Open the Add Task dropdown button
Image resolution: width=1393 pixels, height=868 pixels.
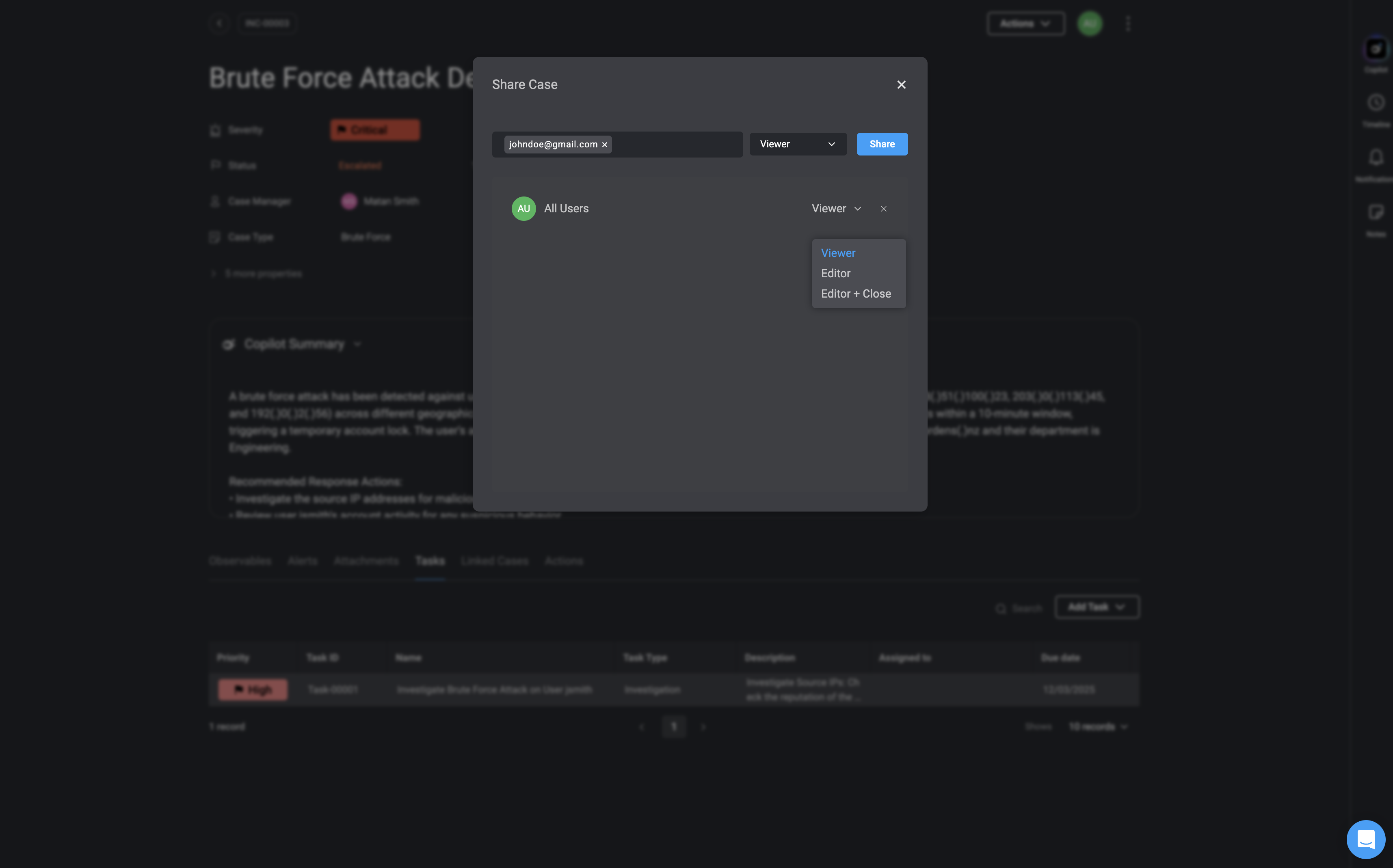1097,607
